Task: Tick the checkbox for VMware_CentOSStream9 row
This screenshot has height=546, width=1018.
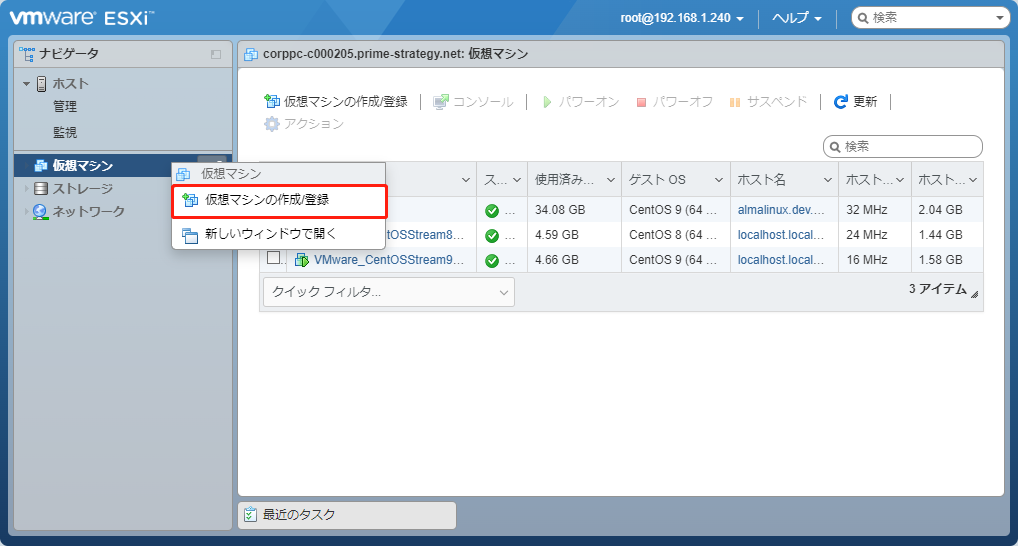Action: click(x=274, y=258)
